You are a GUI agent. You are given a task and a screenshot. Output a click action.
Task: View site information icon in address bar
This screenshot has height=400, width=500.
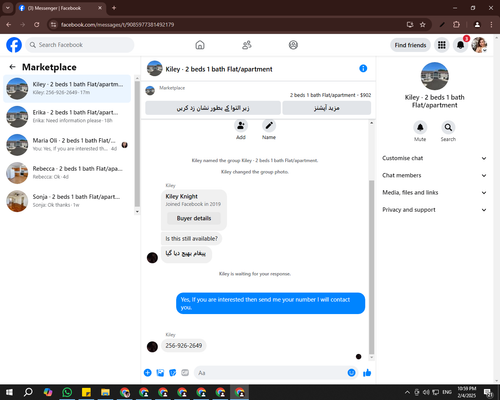(x=53, y=25)
